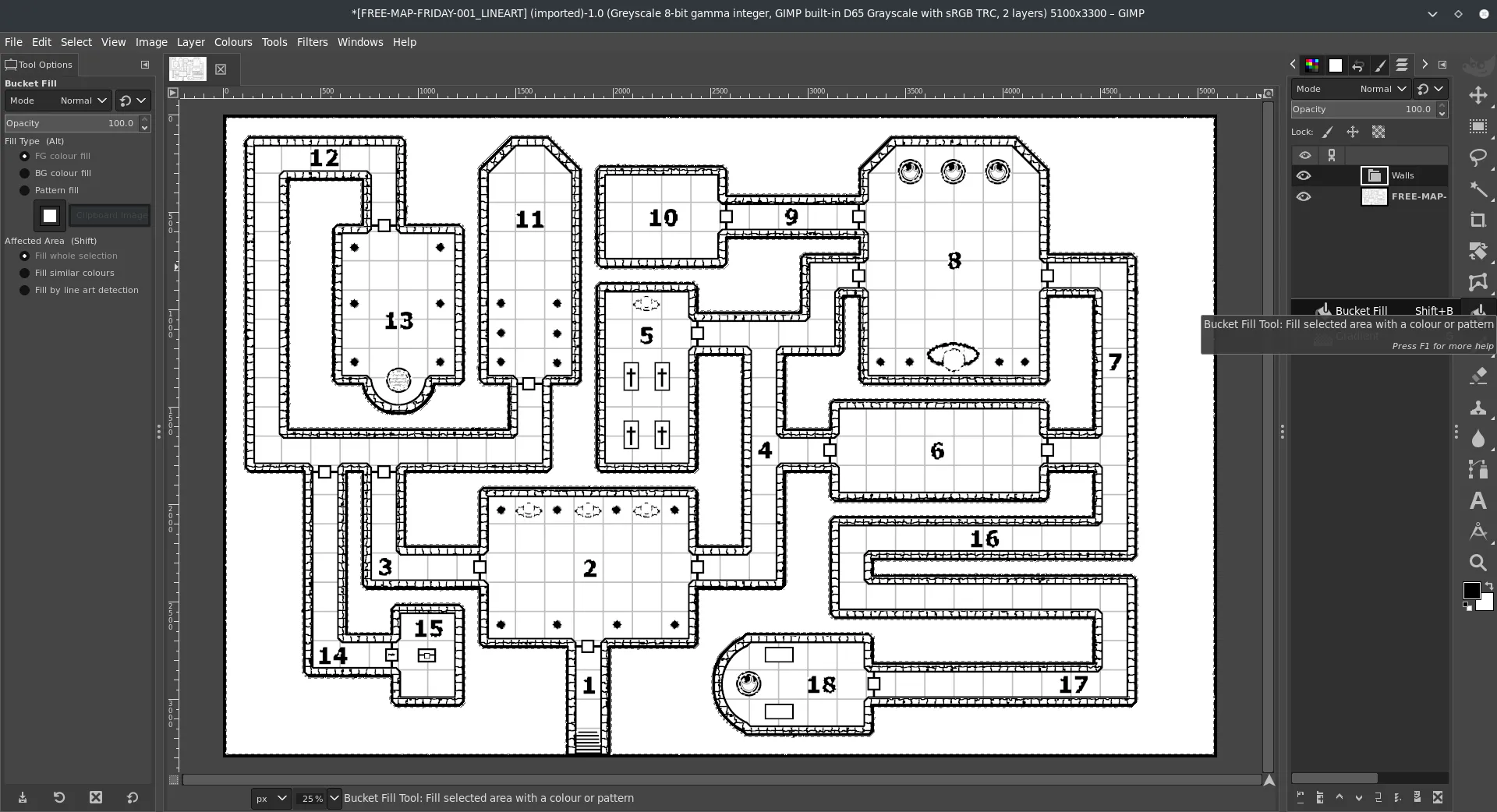Open the px unit dropdown

271,798
